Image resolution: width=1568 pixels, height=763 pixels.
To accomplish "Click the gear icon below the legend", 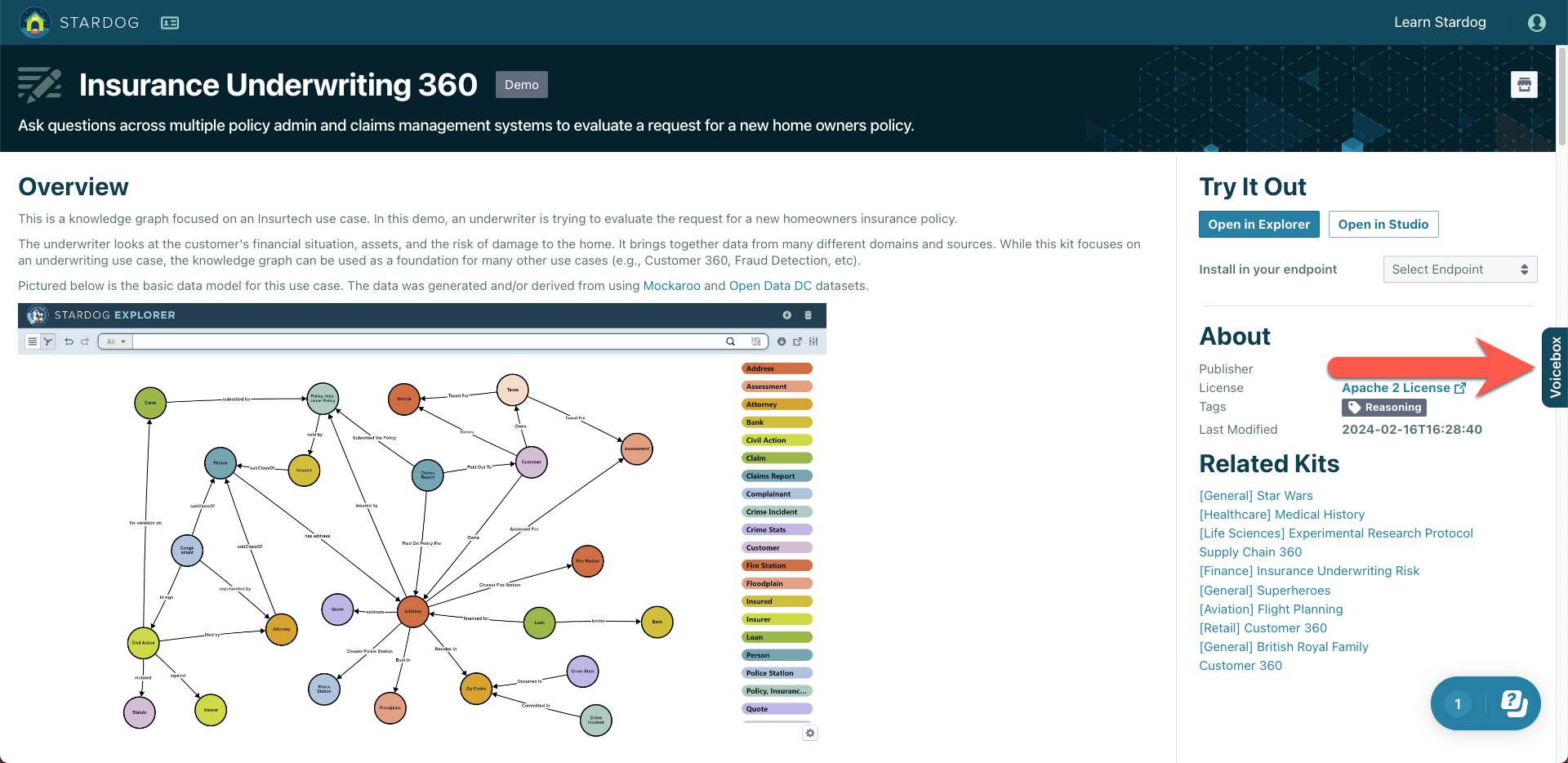I will 810,733.
